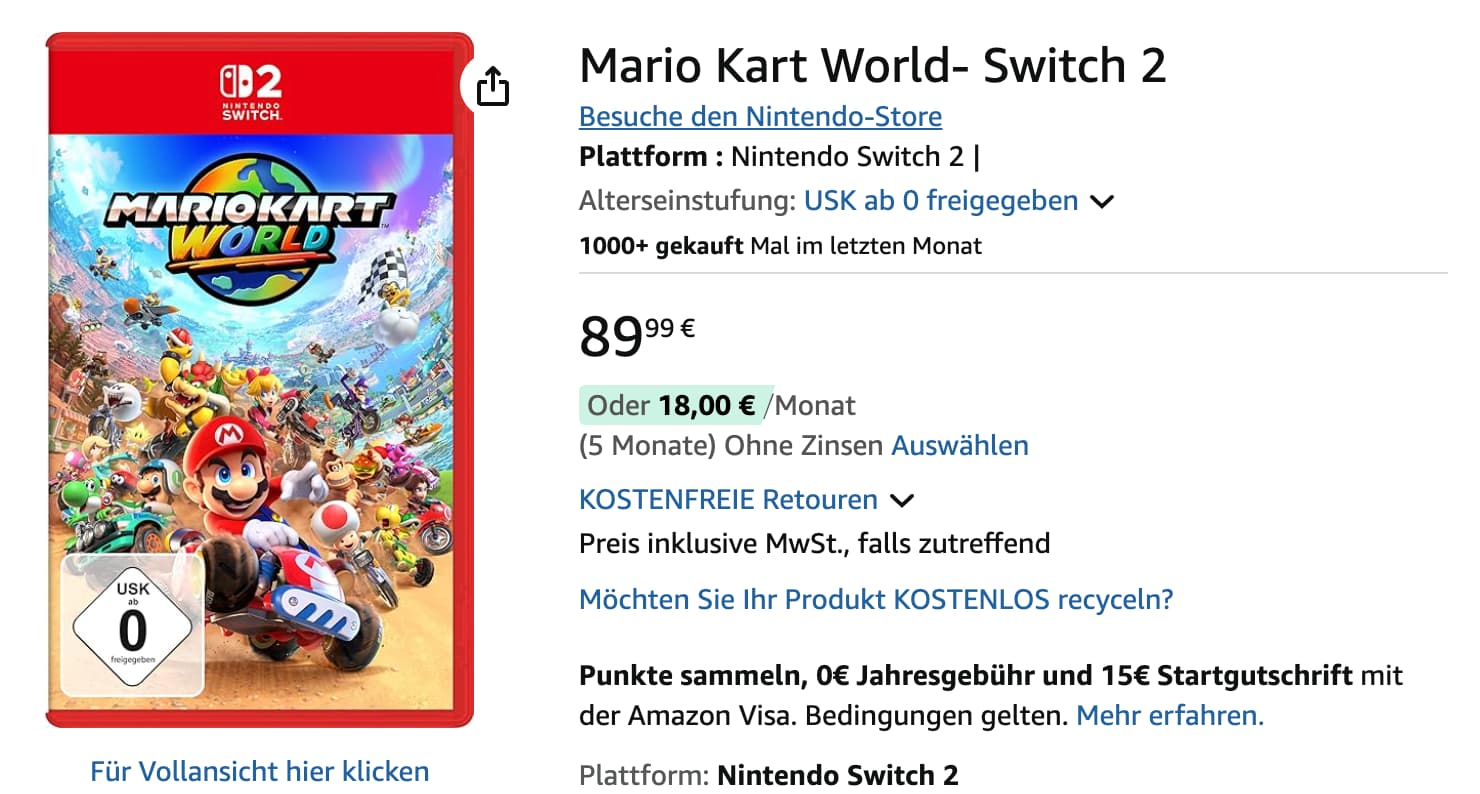1480x794 pixels.
Task: Click 'Mehr erfahren.' about Amazon Visa
Action: [1169, 716]
